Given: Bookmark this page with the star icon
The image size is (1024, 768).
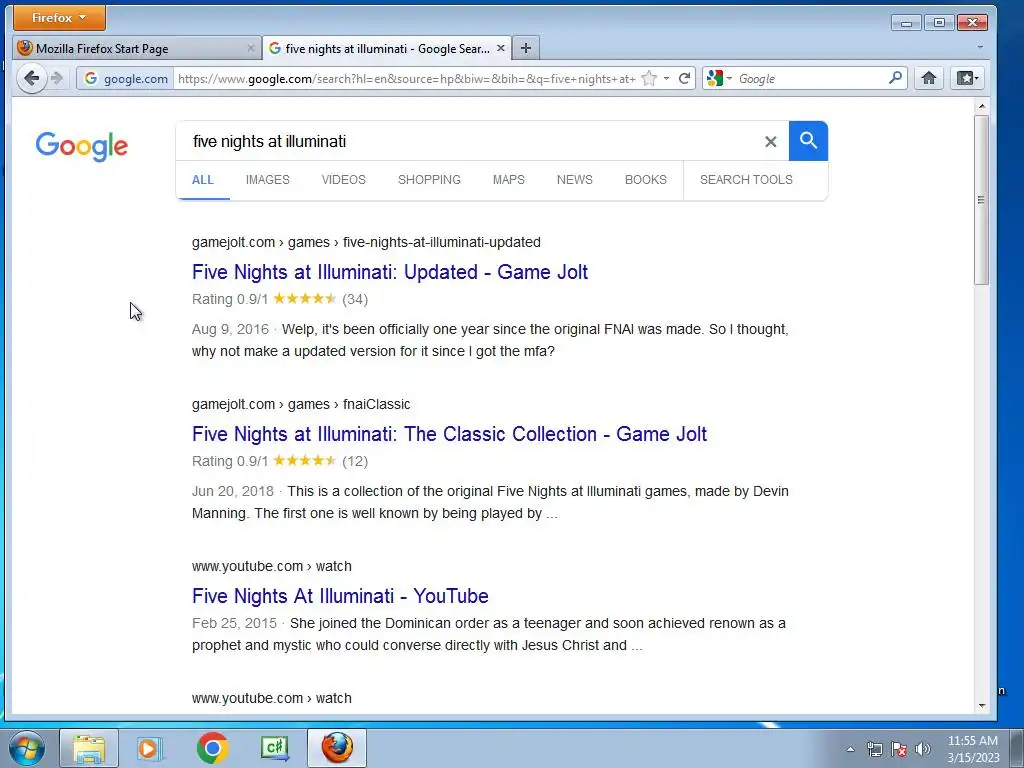Looking at the screenshot, I should (648, 78).
